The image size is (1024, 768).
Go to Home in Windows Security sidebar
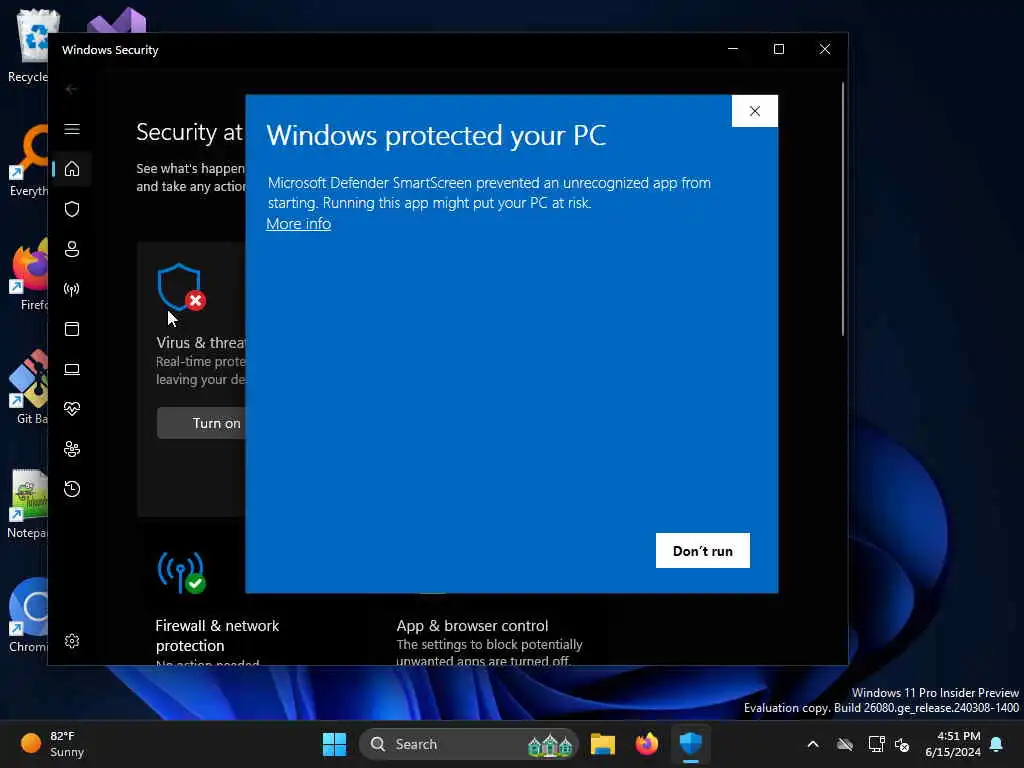(72, 169)
